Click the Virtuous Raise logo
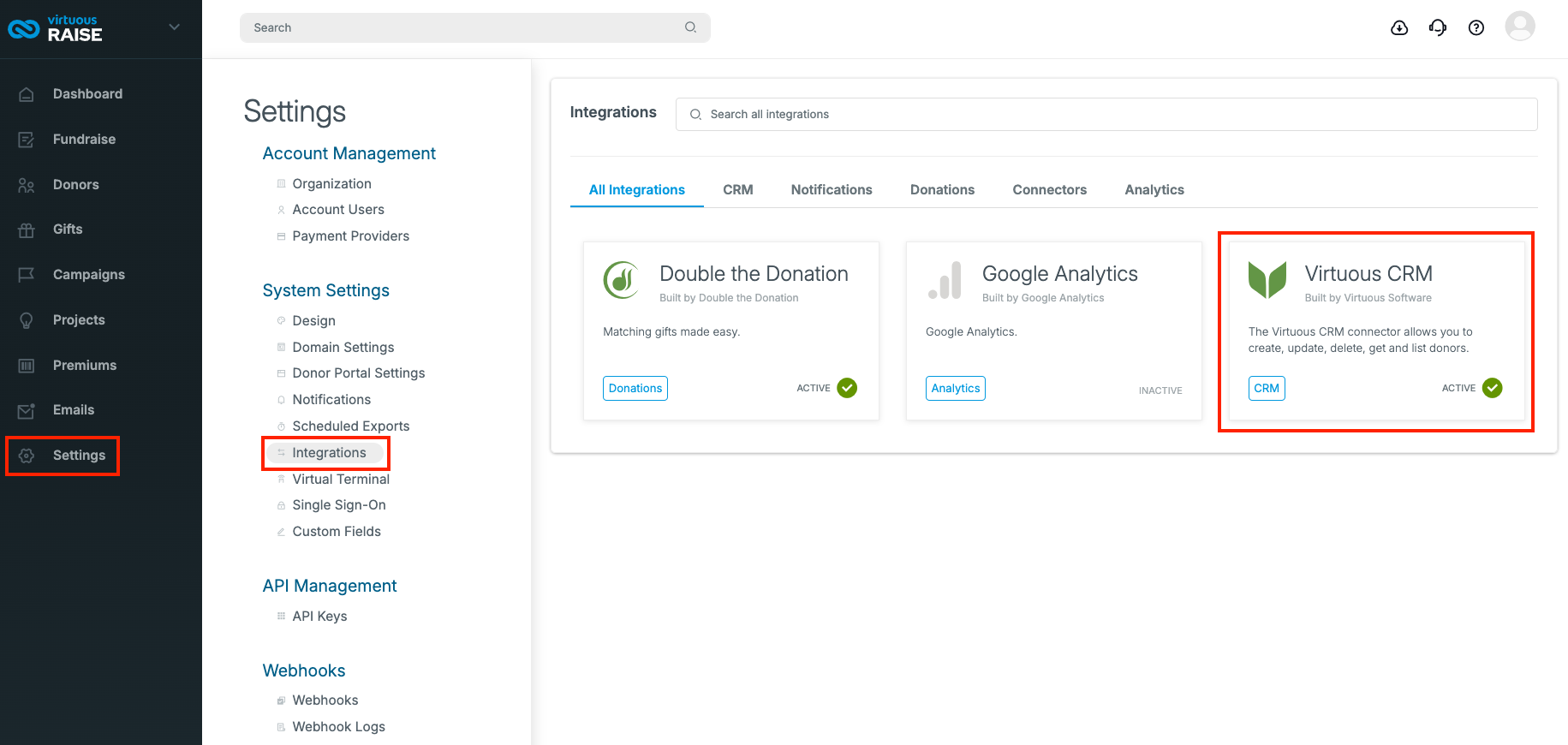This screenshot has width=1568, height=745. click(55, 28)
